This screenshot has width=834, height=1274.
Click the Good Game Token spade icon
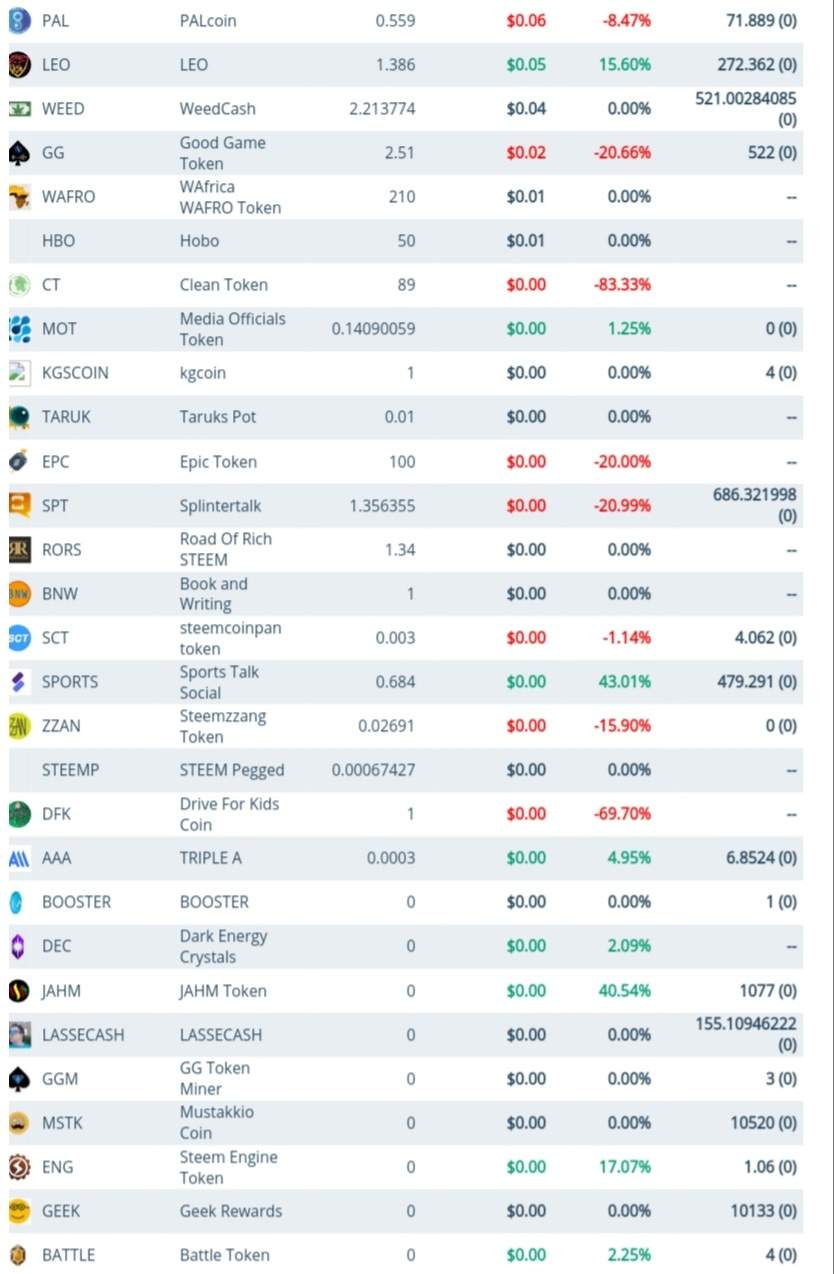(x=19, y=153)
